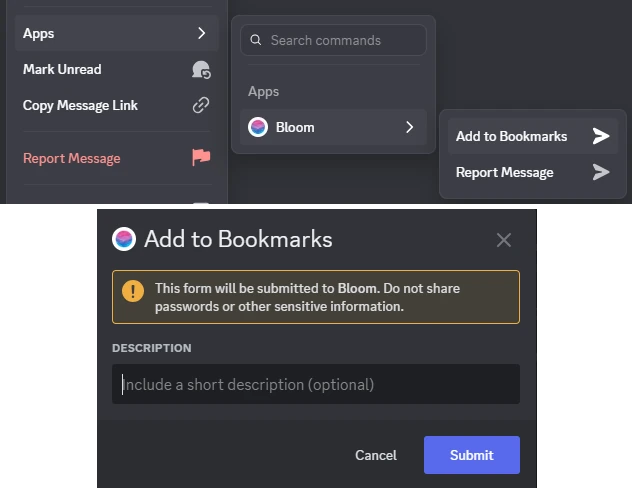Click the arrow icon beside Bloom's Report Message
Screen dimensions: 632x488
[600, 172]
